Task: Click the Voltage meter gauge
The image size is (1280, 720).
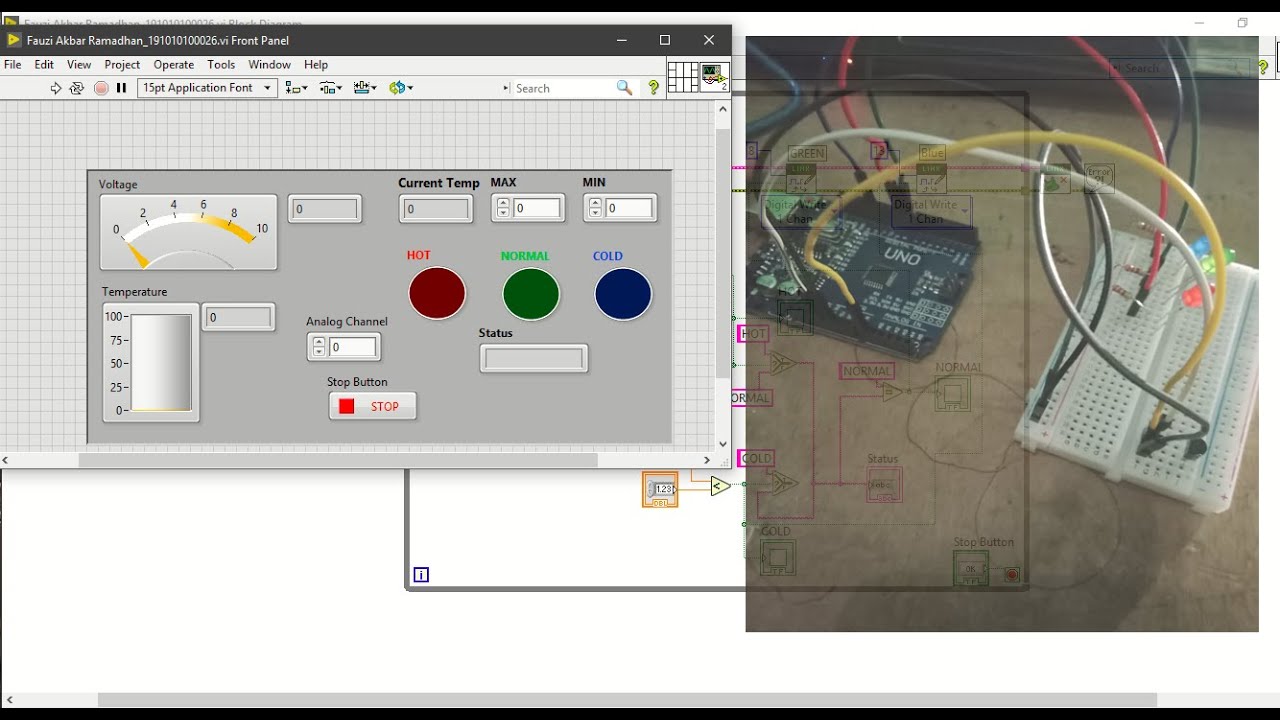Action: (188, 232)
